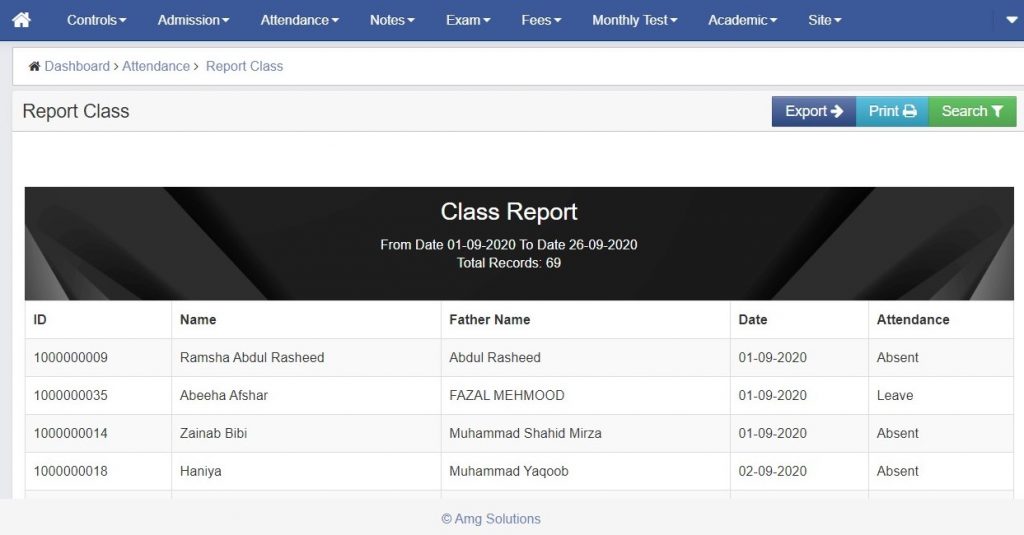Print the class report
This screenshot has height=535, width=1024.
tap(892, 111)
